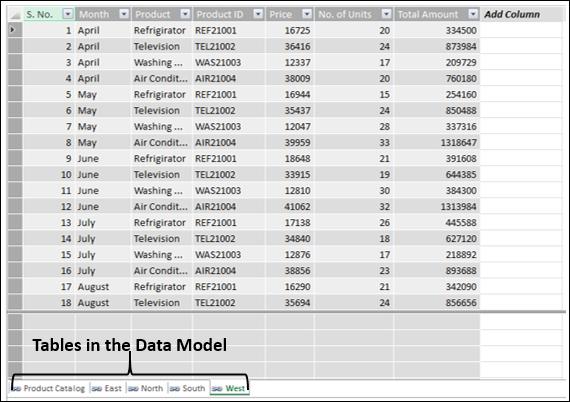Click the Television cell in row 10
570x402 pixels.
tap(162, 174)
